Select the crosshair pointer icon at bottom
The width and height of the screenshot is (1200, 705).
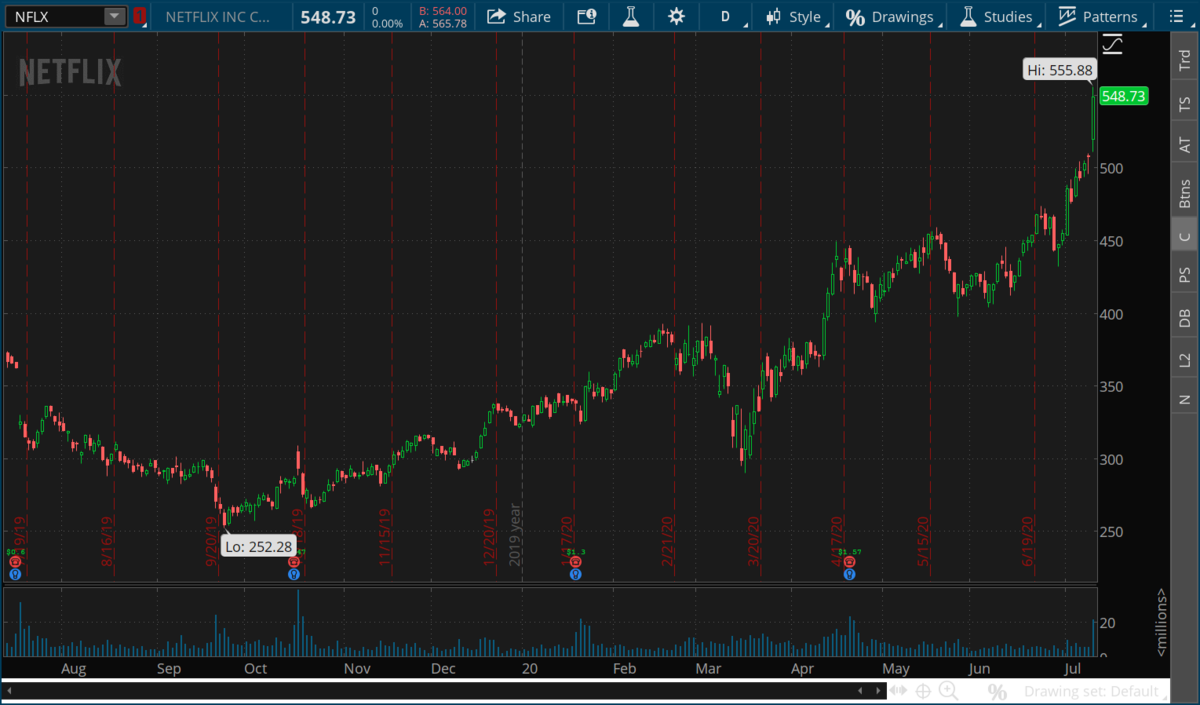click(922, 691)
